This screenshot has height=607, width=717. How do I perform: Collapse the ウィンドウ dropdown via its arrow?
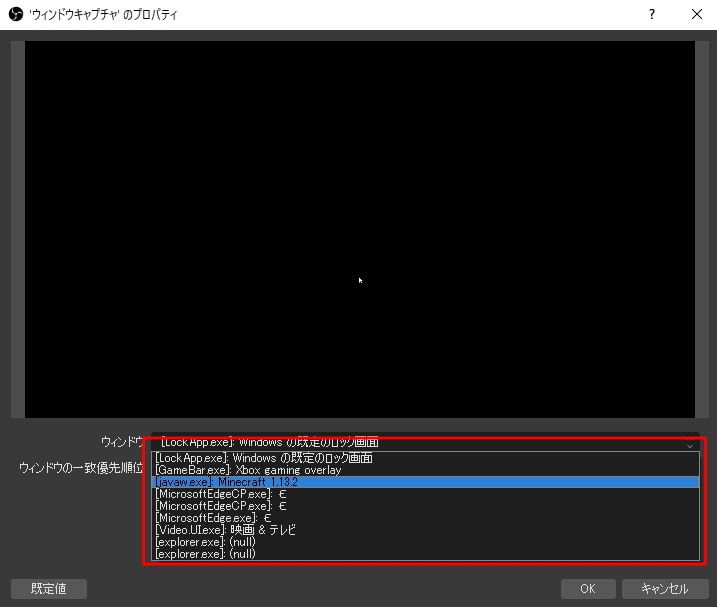[689, 444]
